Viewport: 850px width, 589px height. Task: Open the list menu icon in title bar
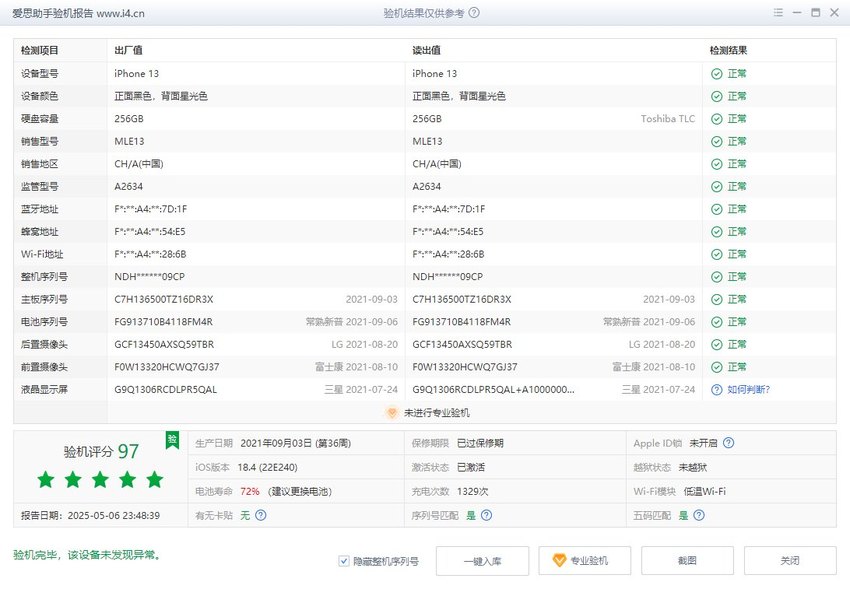coord(778,12)
